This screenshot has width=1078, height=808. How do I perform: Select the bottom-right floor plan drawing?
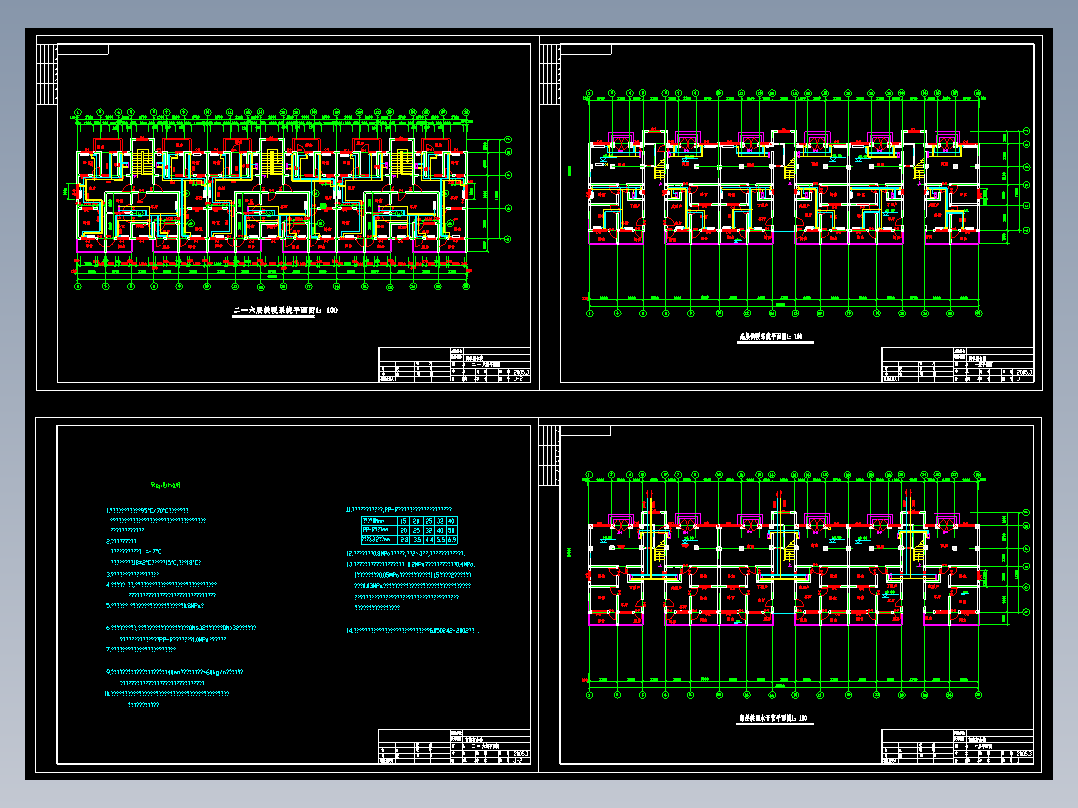(804, 585)
